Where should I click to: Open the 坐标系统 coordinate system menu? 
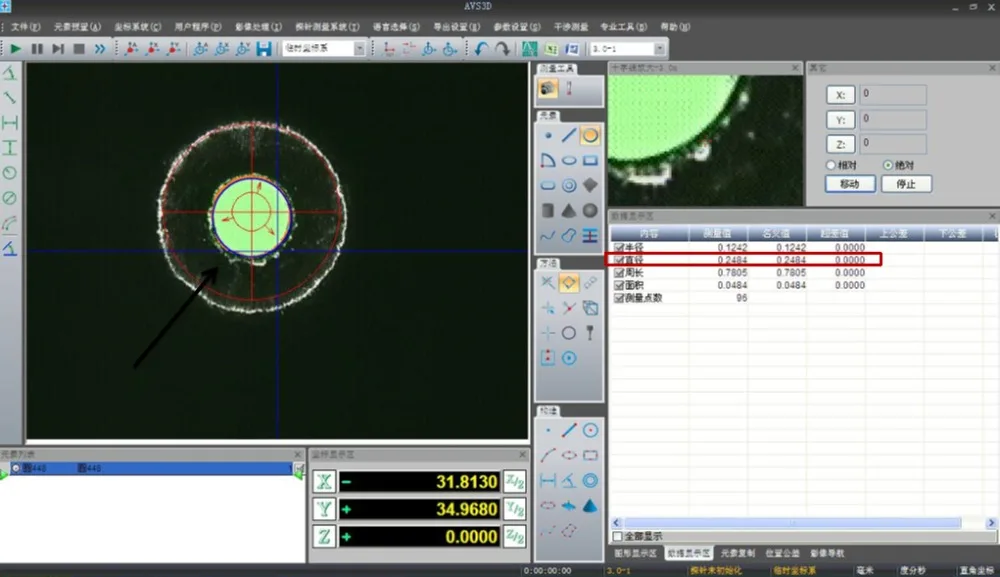click(138, 27)
